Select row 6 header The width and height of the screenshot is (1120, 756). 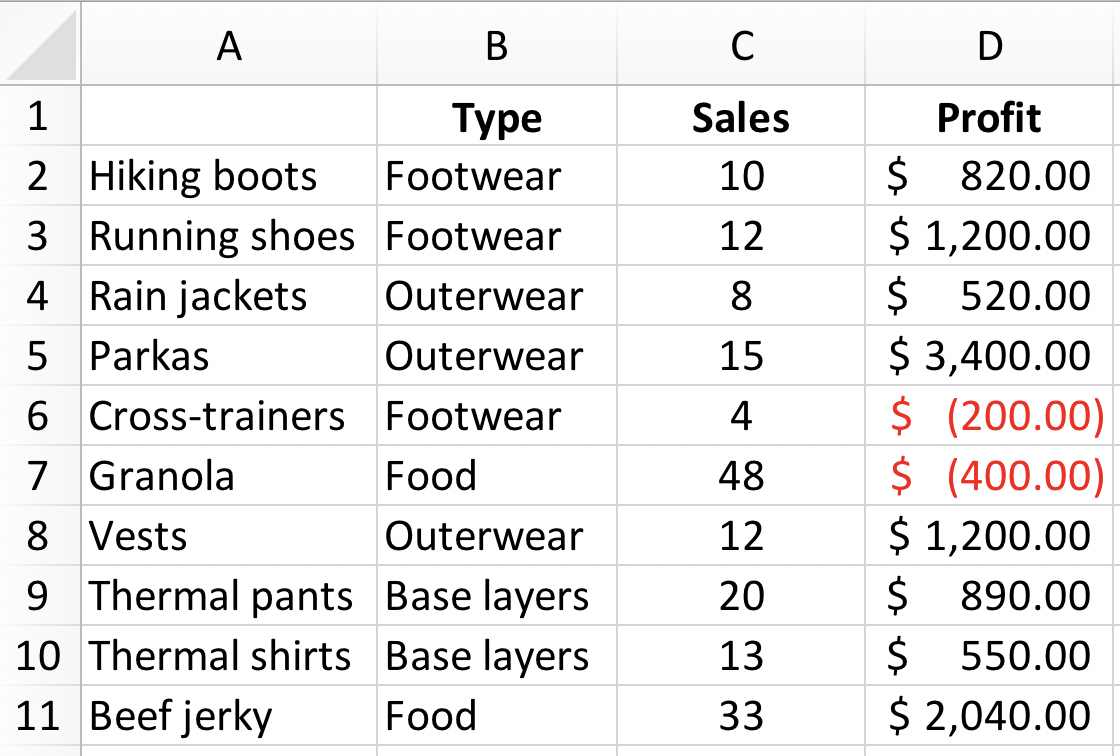point(40,416)
